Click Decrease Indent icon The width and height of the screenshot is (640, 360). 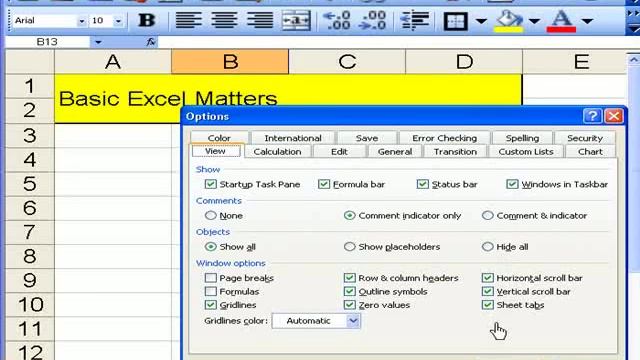coord(415,20)
